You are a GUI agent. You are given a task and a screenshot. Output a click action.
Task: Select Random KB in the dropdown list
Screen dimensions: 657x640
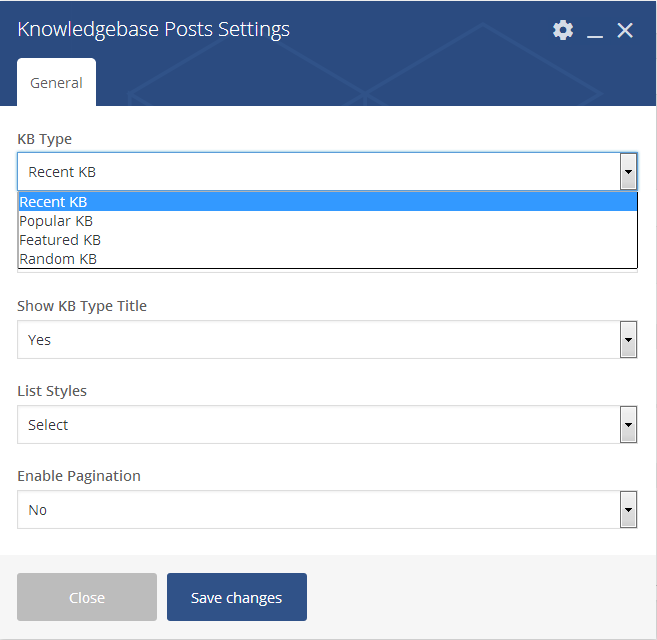click(328, 259)
